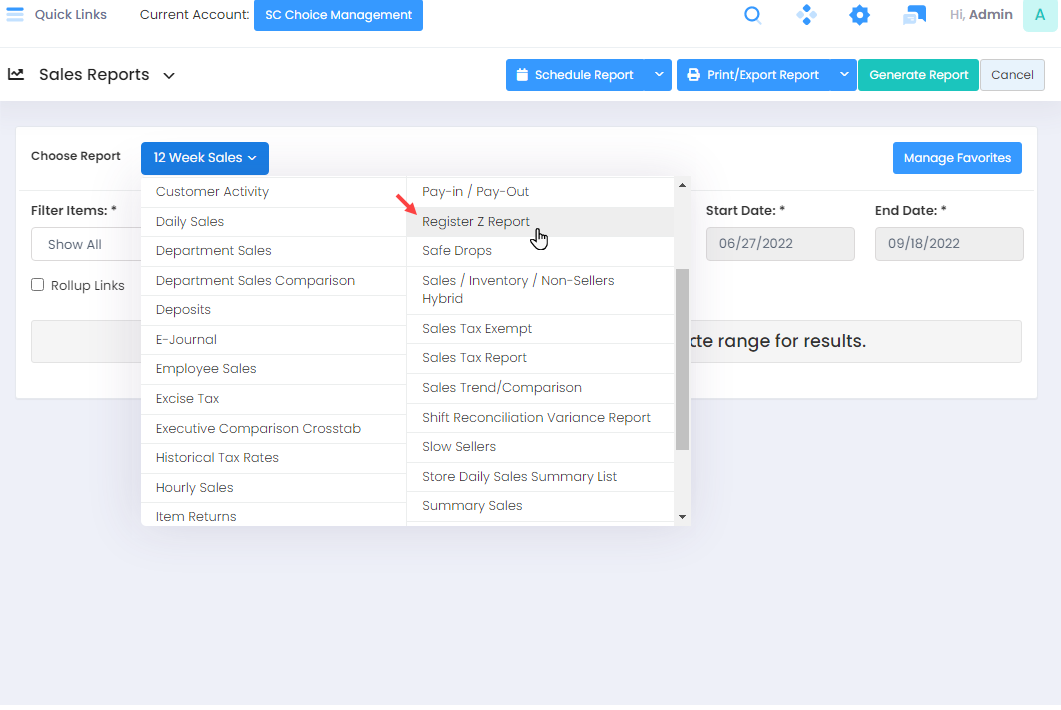Viewport: 1061px width, 710px height.
Task: Click the Sales Reports chart icon
Action: pyautogui.click(x=16, y=74)
